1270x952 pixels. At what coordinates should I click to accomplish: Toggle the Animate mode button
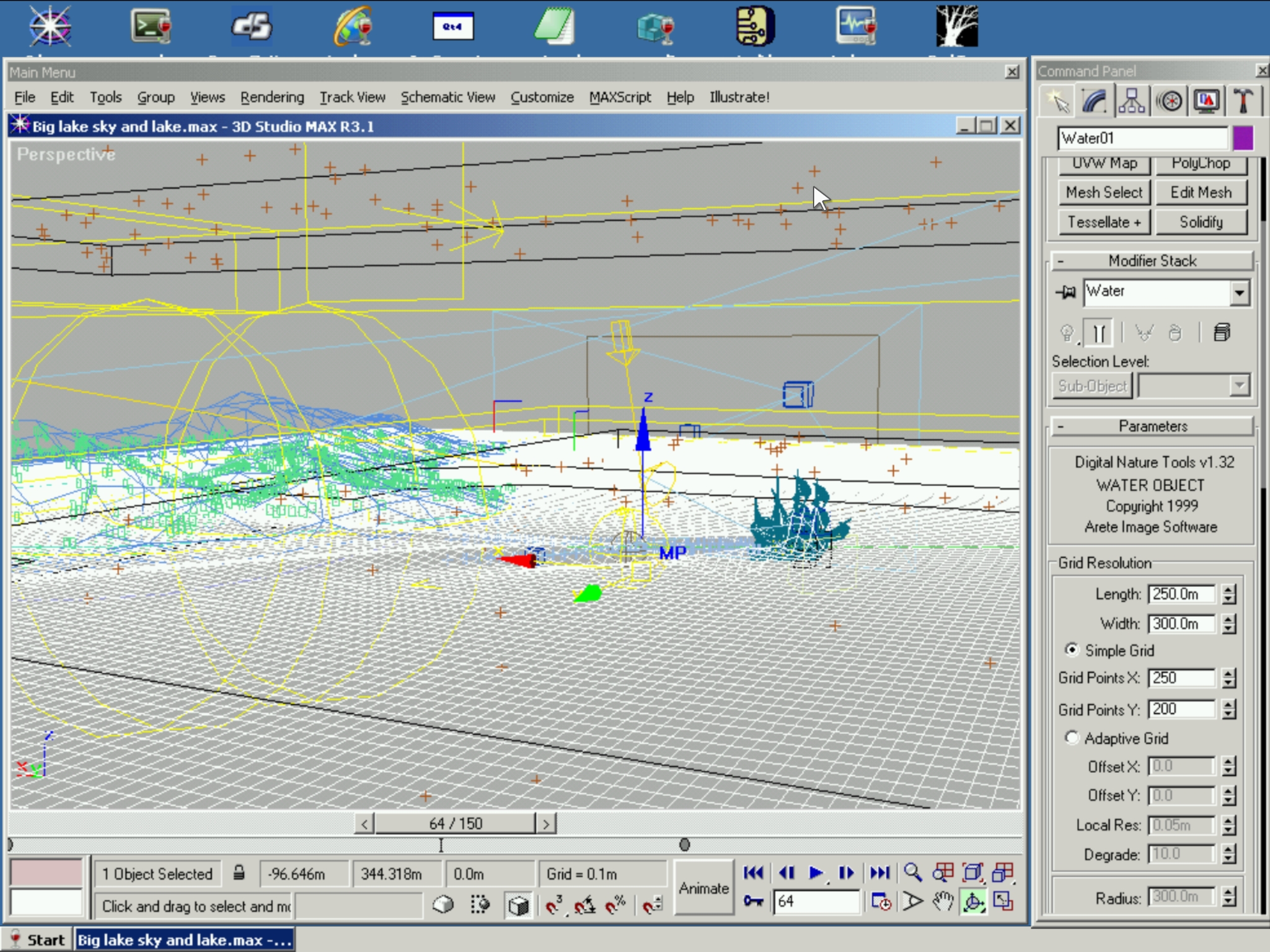coord(703,888)
